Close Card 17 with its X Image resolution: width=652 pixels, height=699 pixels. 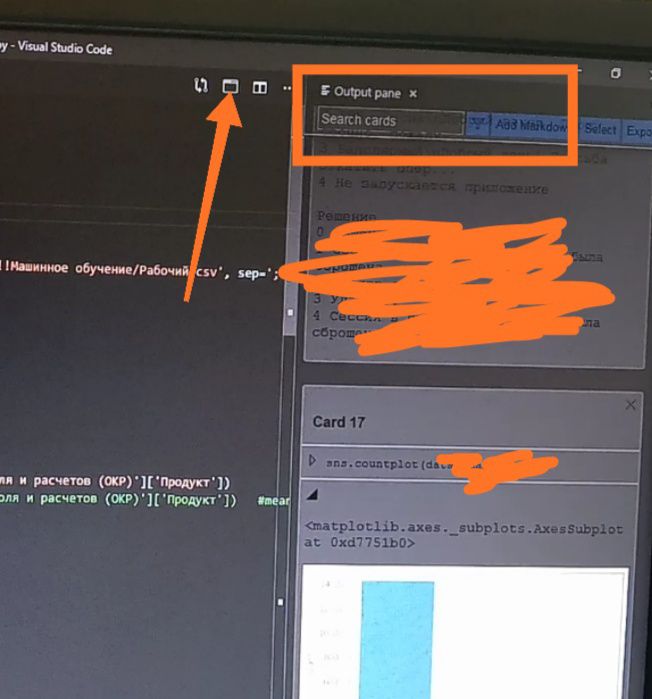[630, 405]
